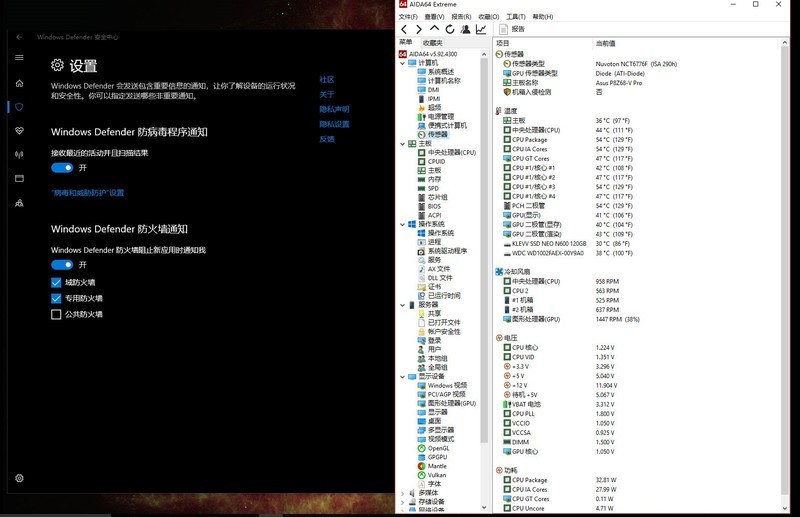Open app and browser control sidebar icon

19,179
